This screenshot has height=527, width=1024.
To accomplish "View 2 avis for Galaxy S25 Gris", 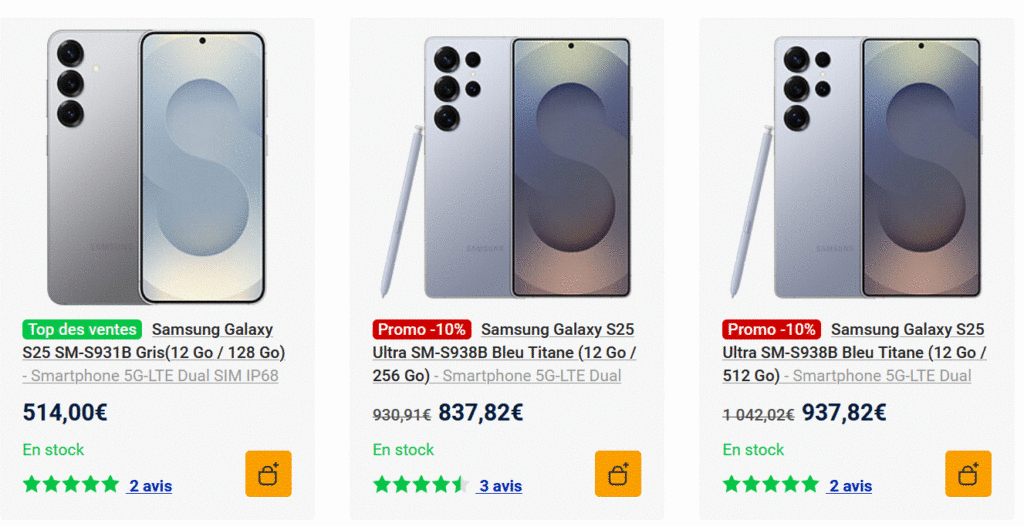I will point(150,486).
